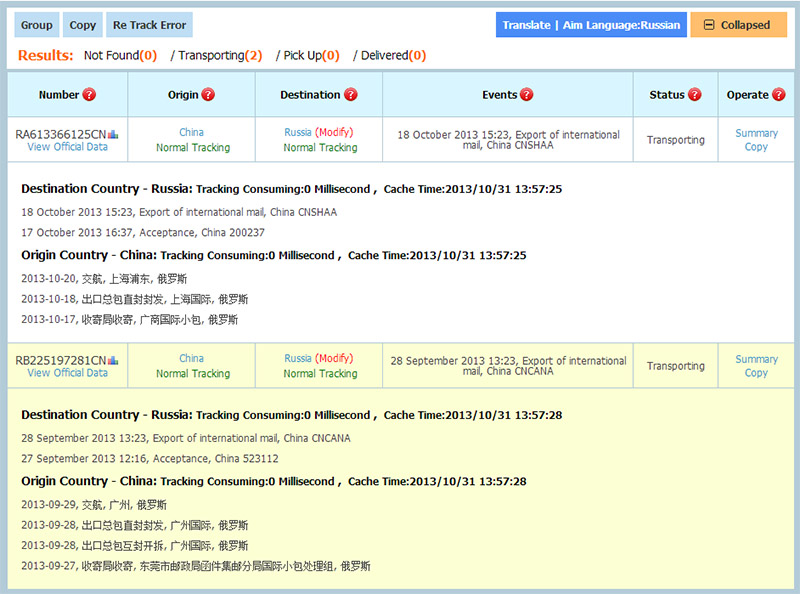Click help icon next to Status header
This screenshot has width=800, height=594.
click(x=694, y=94)
